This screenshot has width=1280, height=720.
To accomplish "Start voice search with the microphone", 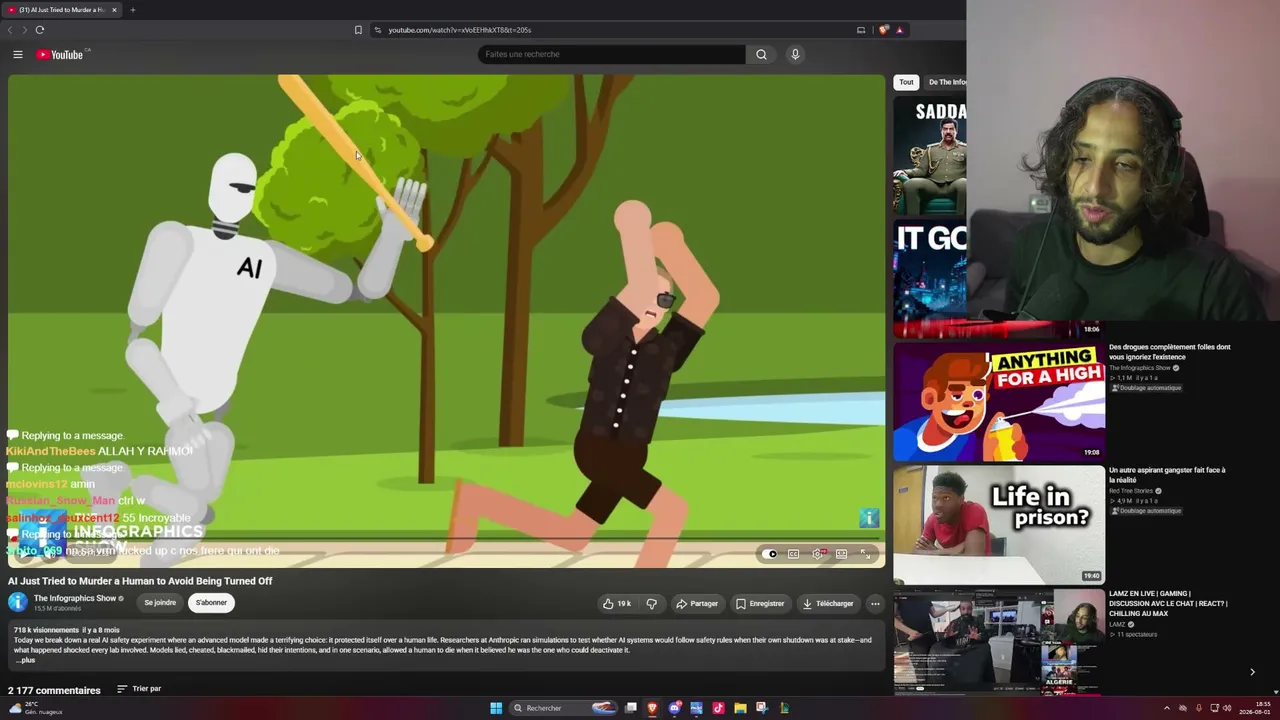I will click(x=795, y=54).
